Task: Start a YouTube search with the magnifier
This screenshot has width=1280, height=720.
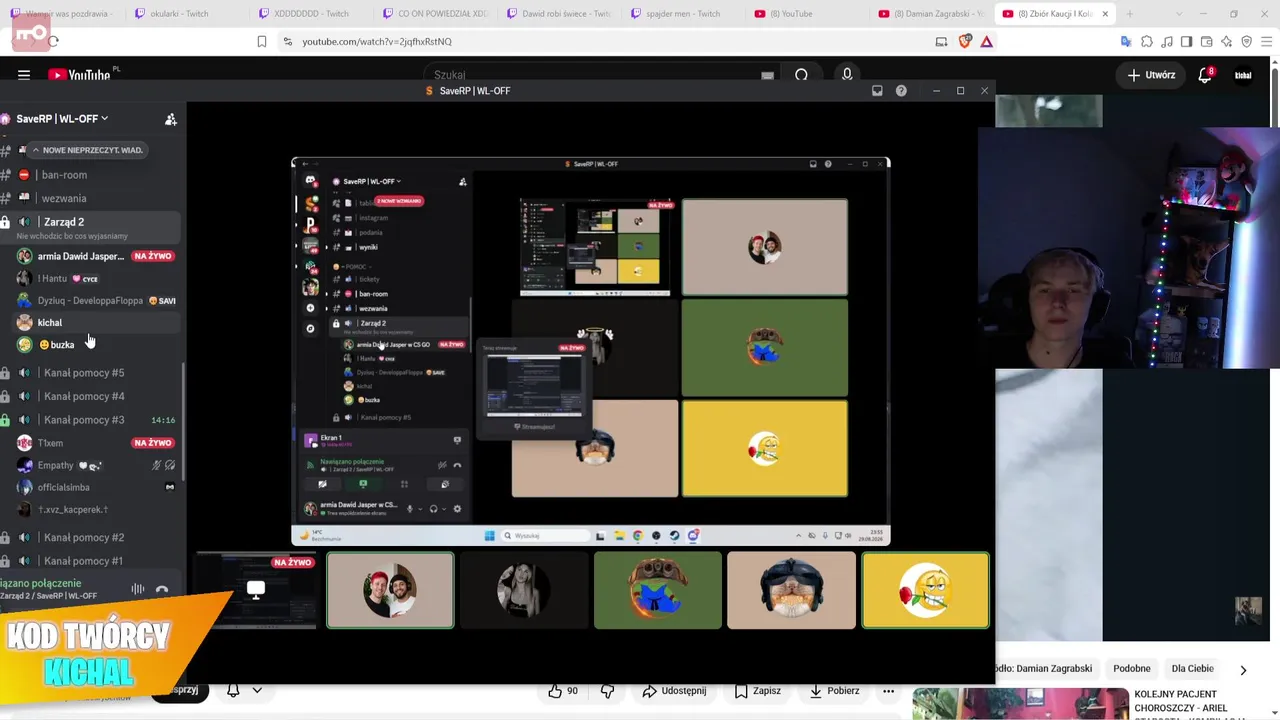Action: point(801,75)
